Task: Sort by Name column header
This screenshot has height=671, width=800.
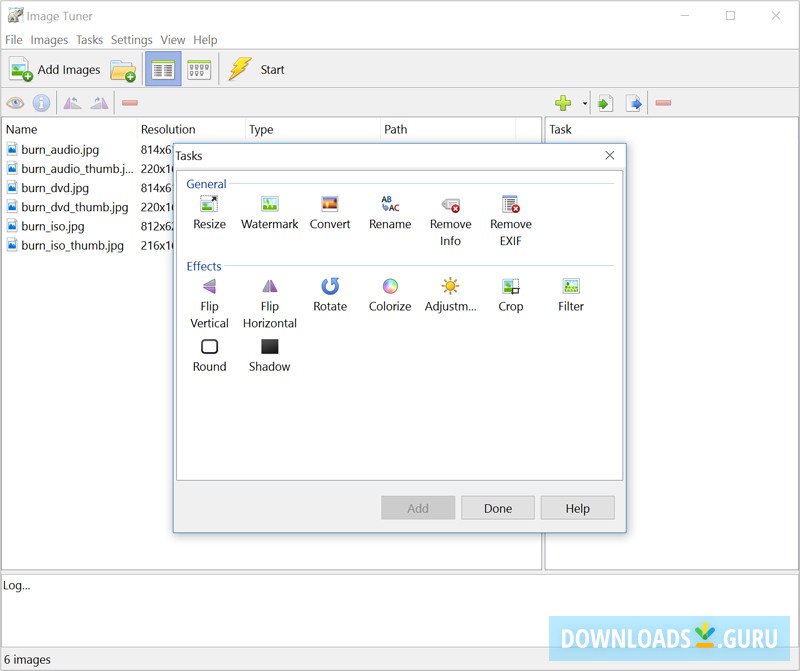Action: (x=69, y=129)
